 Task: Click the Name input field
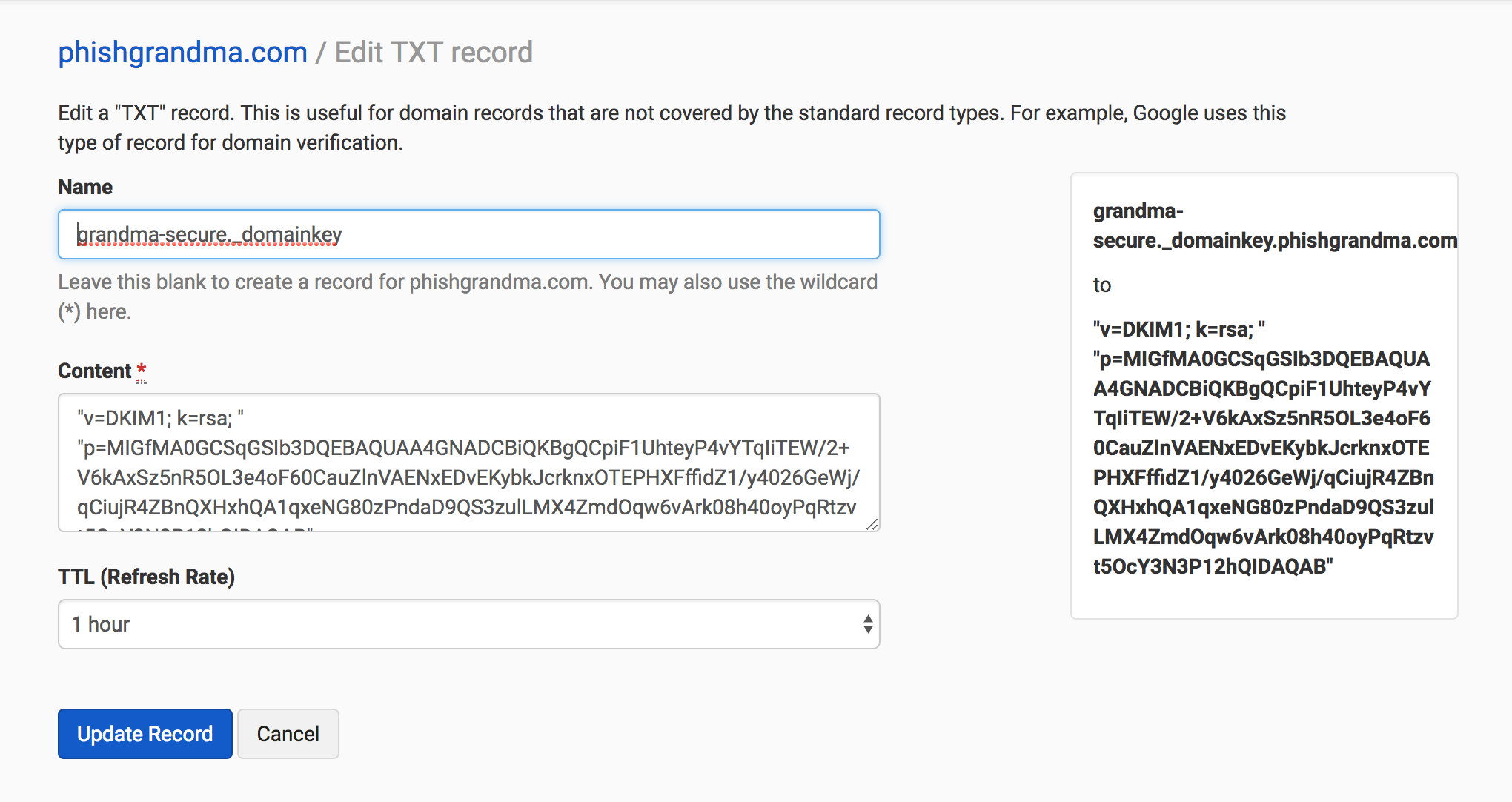(x=469, y=234)
